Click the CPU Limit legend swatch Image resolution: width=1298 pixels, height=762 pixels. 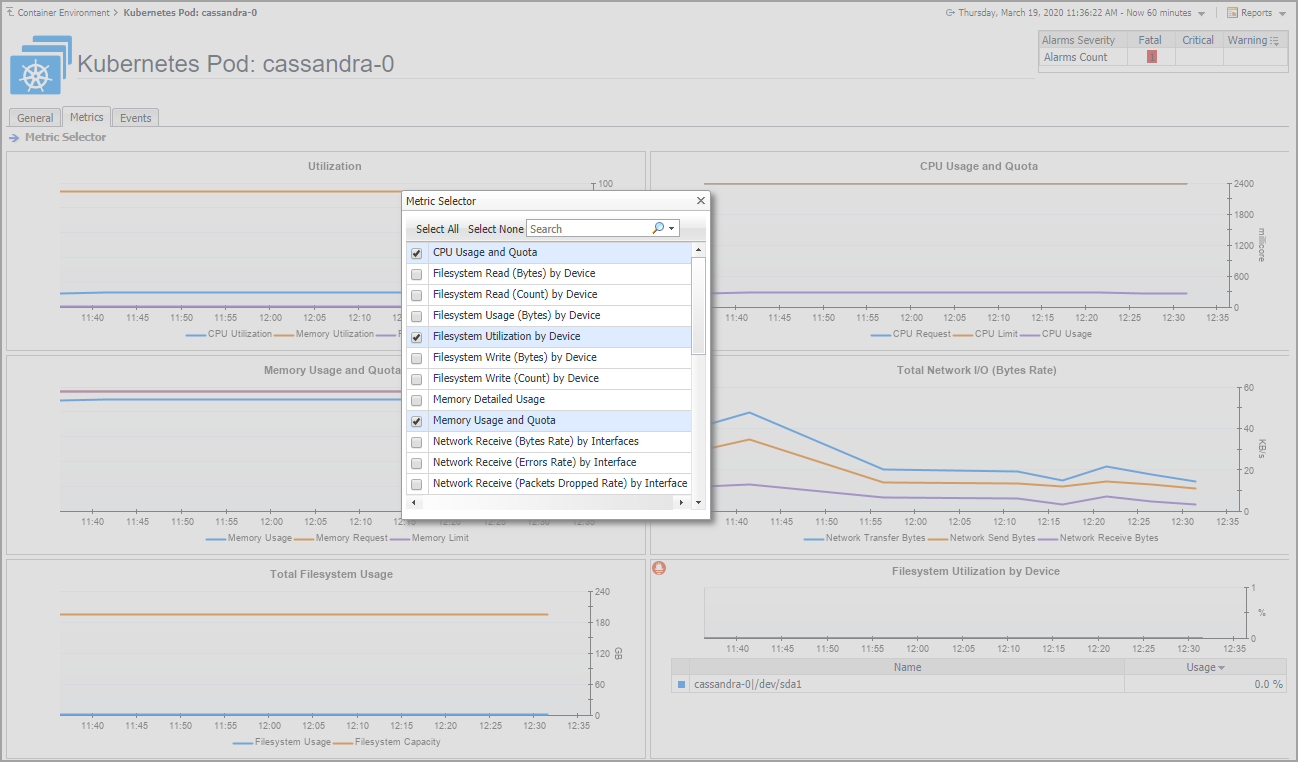tap(963, 335)
